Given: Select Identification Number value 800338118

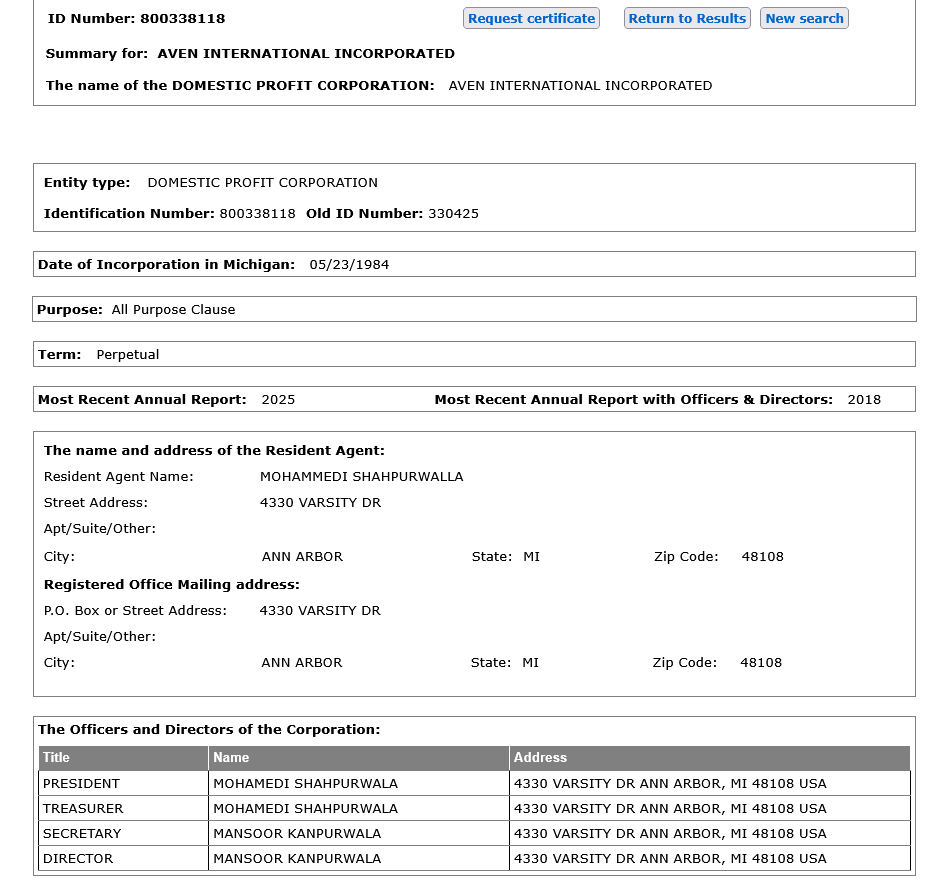Looking at the screenshot, I should pos(258,214).
